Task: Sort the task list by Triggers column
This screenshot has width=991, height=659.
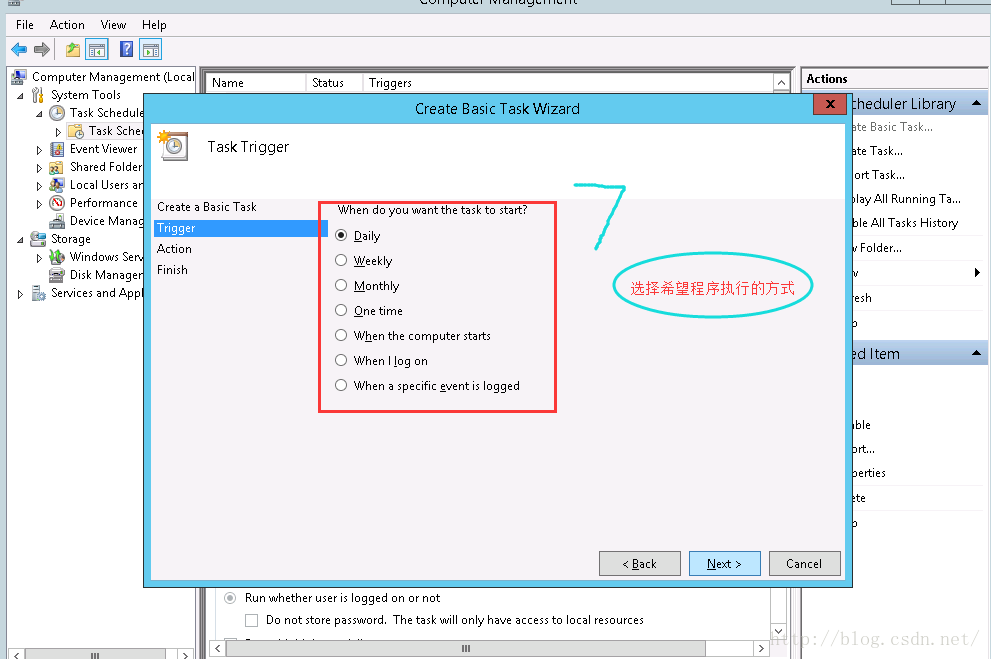Action: (568, 83)
